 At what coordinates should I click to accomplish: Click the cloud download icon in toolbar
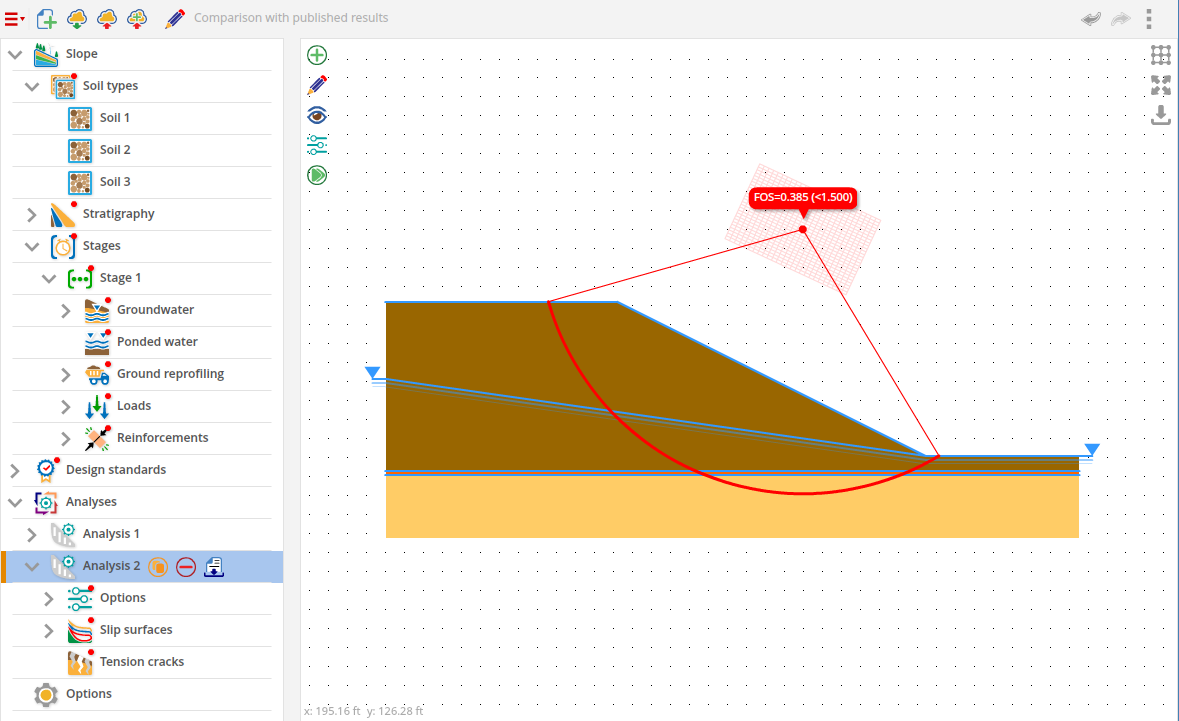pos(76,18)
